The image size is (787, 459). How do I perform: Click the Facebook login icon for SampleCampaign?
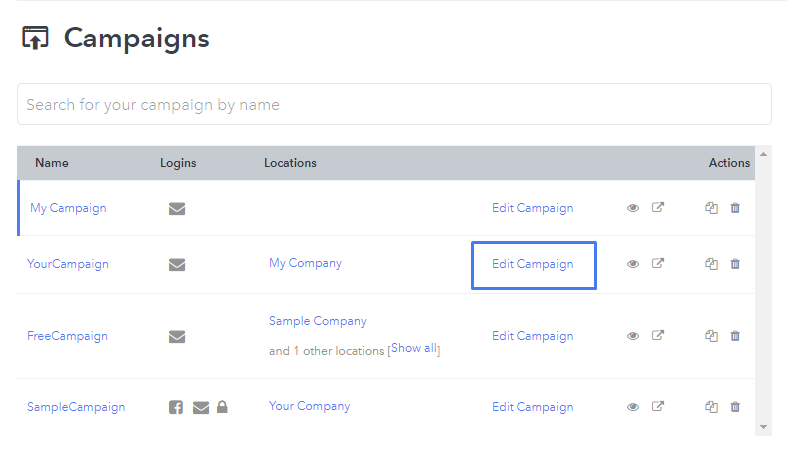[x=176, y=407]
